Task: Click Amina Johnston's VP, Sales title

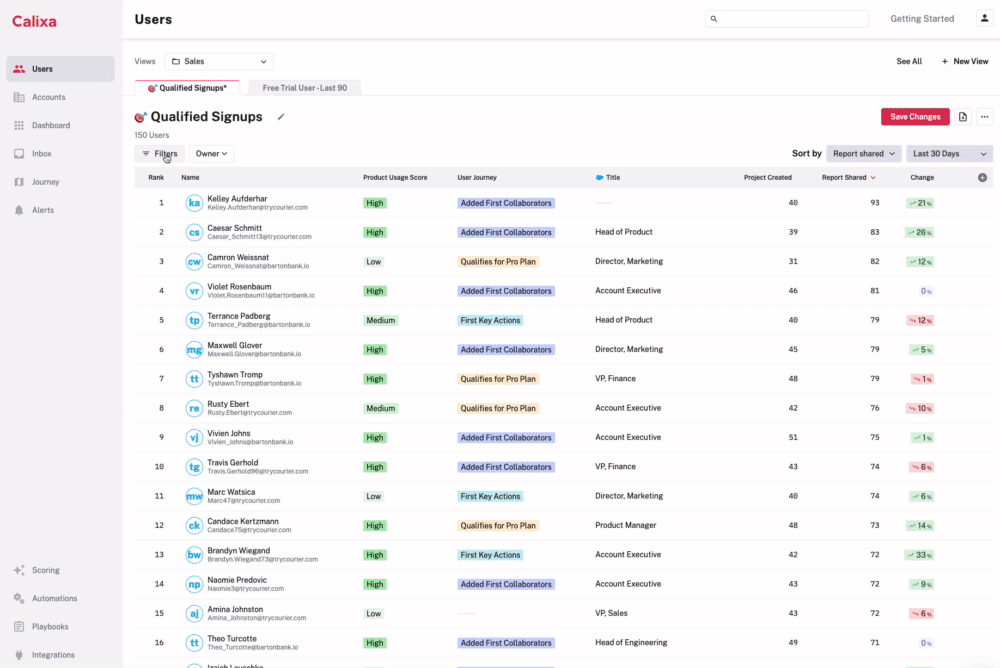Action: (611, 613)
